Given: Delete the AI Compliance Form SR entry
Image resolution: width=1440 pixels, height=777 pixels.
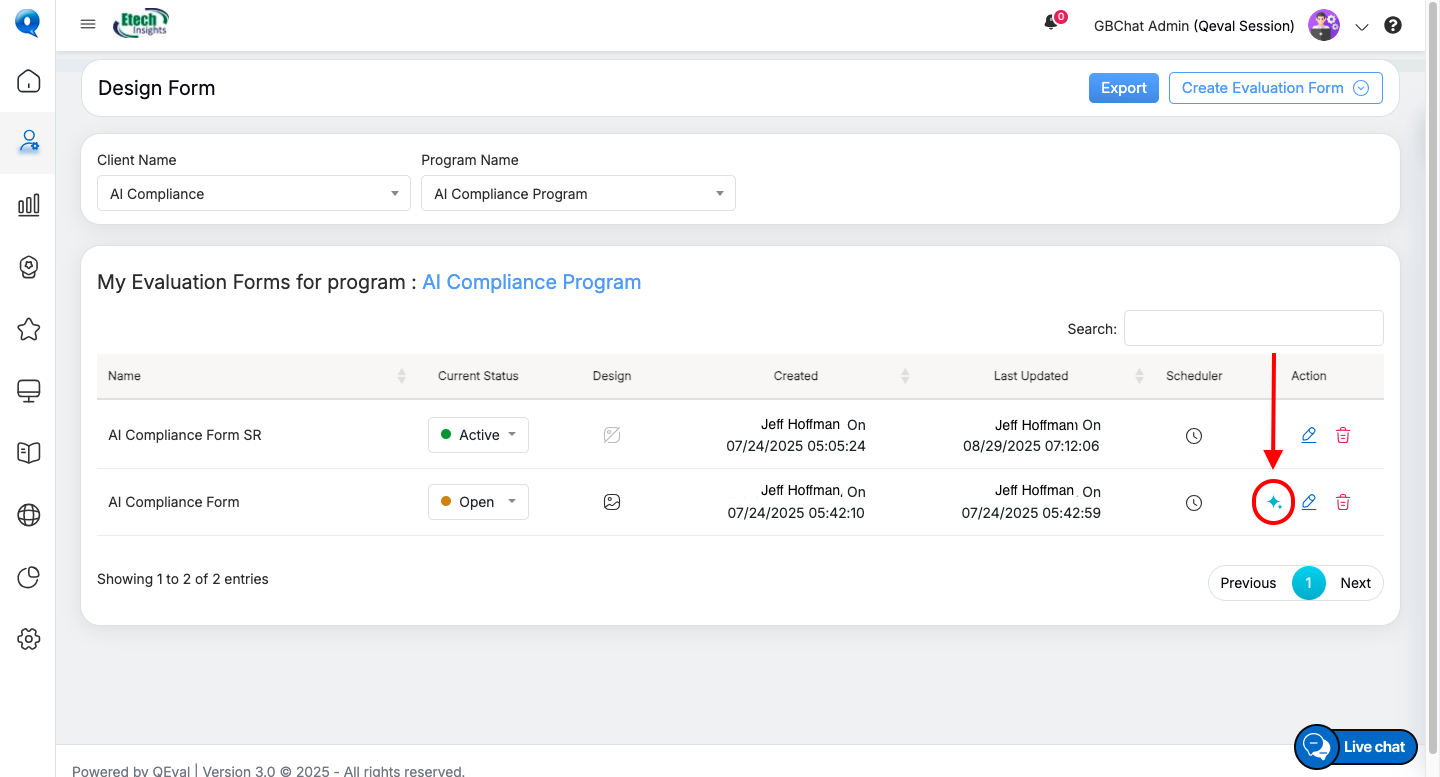Looking at the screenshot, I should (x=1343, y=435).
